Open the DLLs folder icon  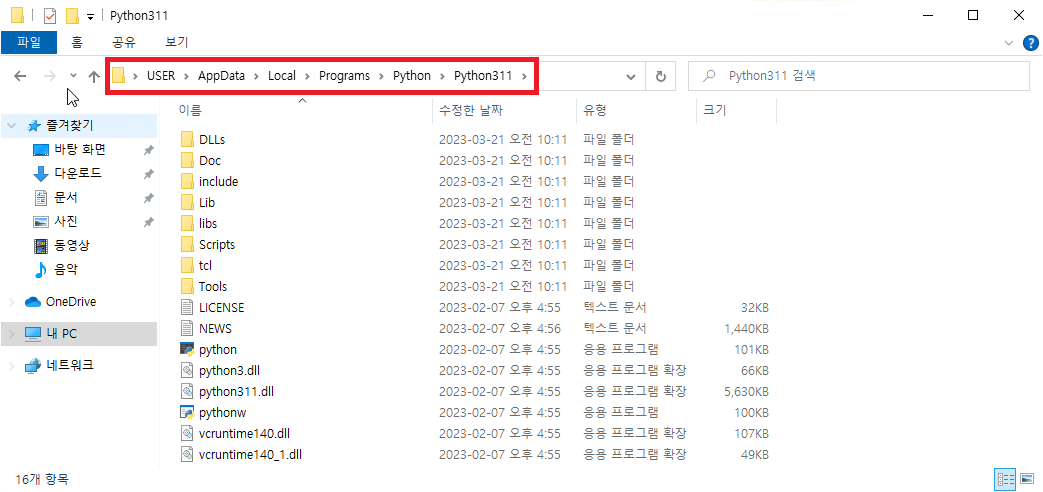[x=187, y=140]
